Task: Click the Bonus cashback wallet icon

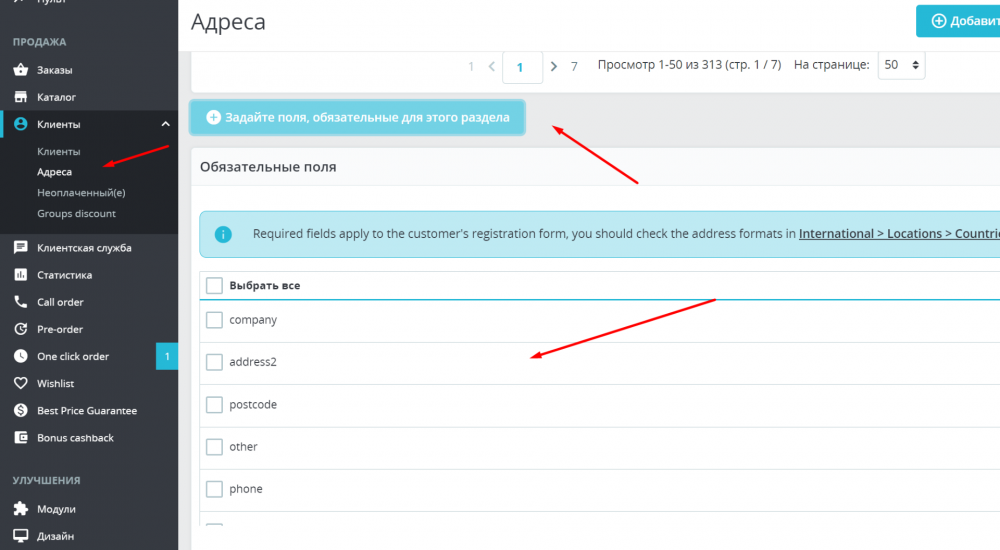Action: (20, 438)
